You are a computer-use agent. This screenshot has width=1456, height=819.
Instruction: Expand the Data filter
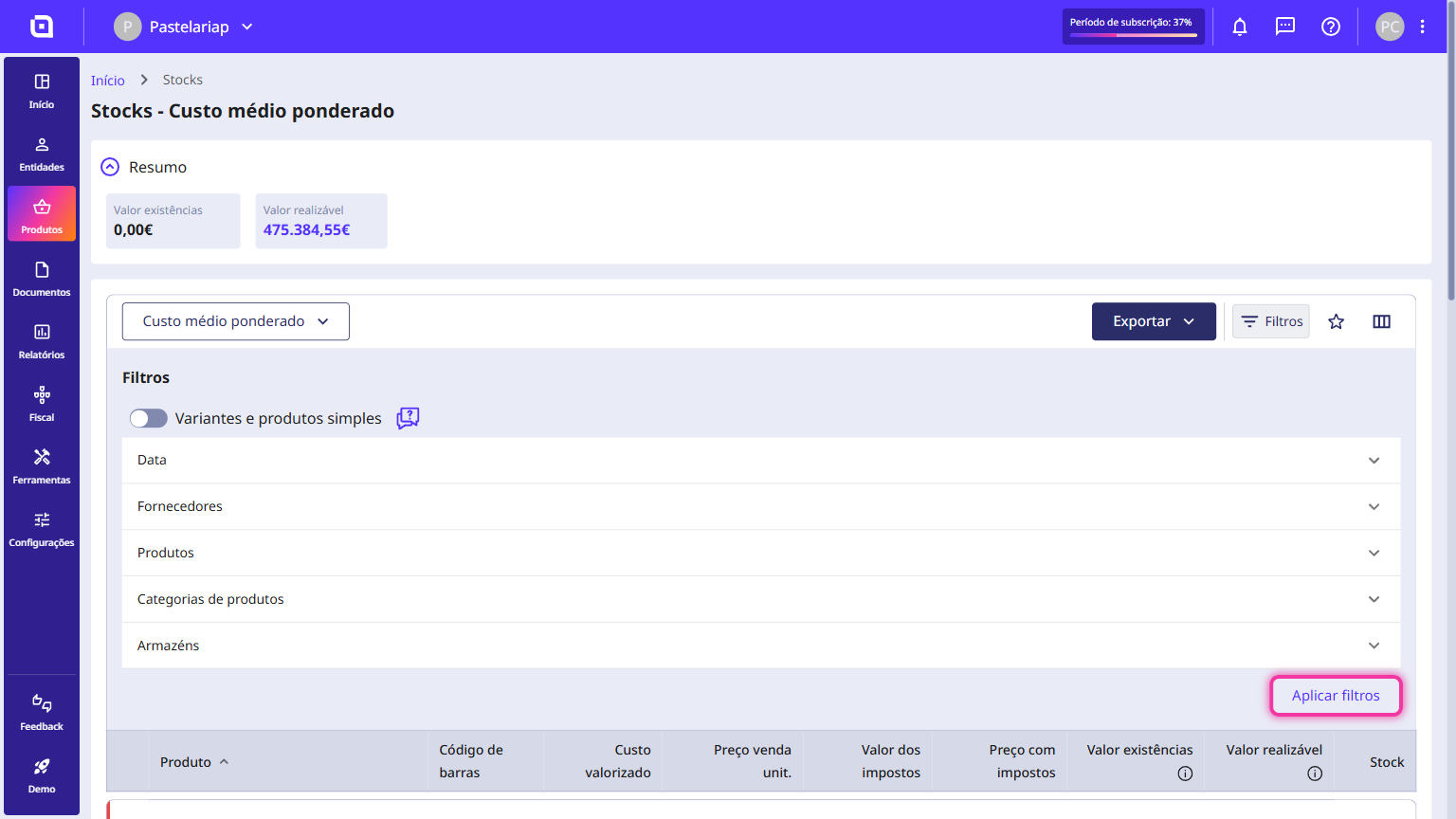pos(761,461)
